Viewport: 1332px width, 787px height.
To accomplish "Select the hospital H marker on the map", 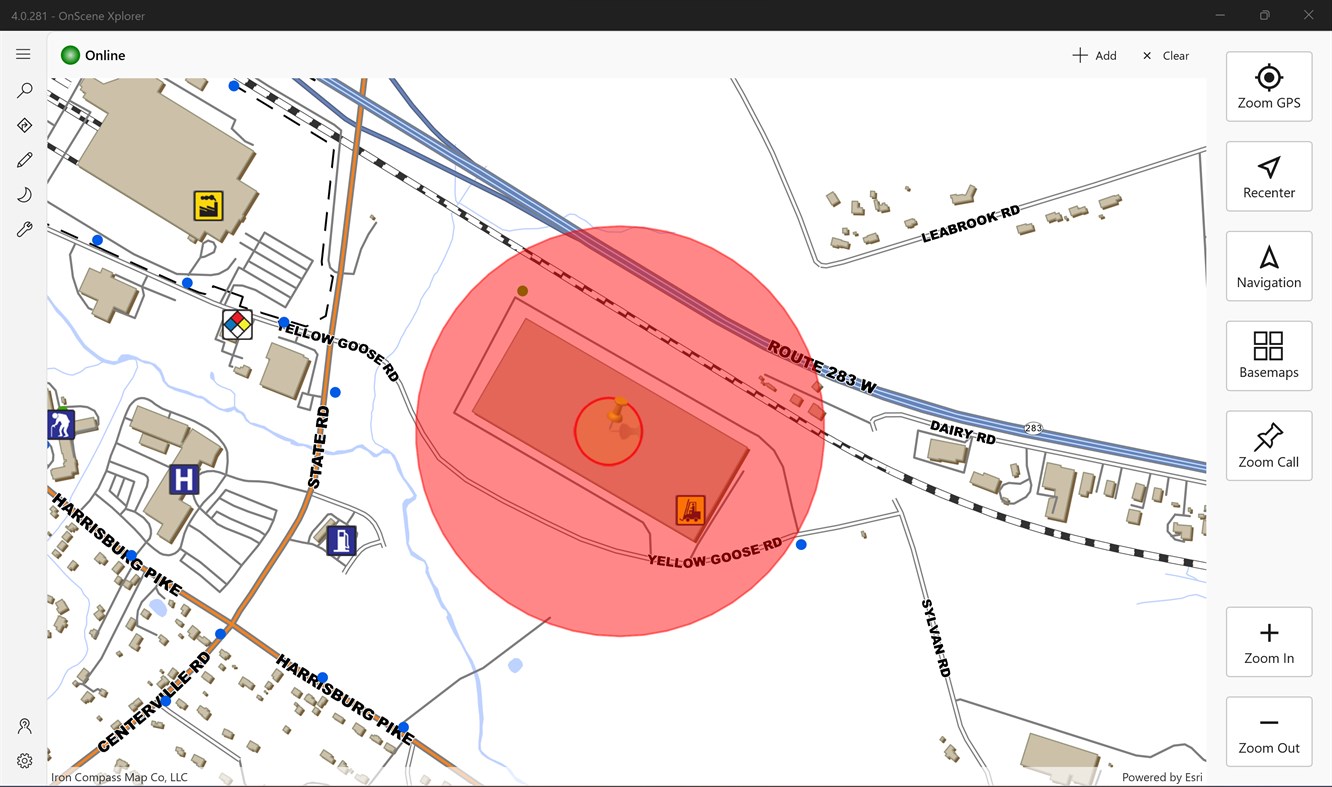I will pyautogui.click(x=184, y=481).
